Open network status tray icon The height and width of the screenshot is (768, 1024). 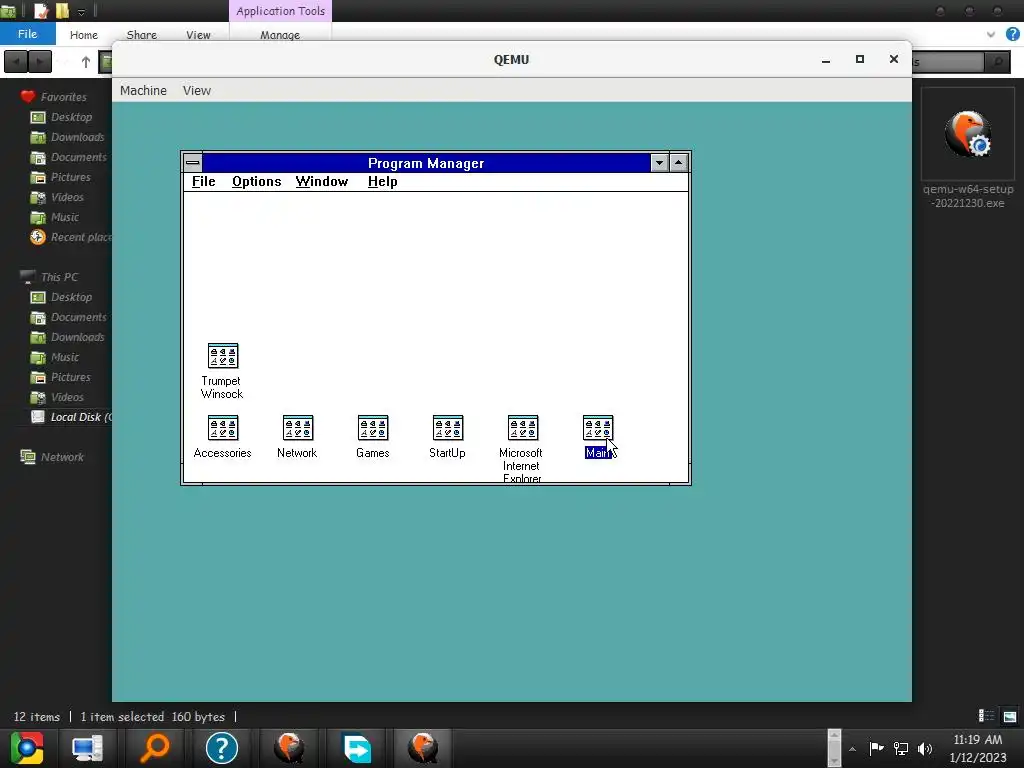[901, 748]
